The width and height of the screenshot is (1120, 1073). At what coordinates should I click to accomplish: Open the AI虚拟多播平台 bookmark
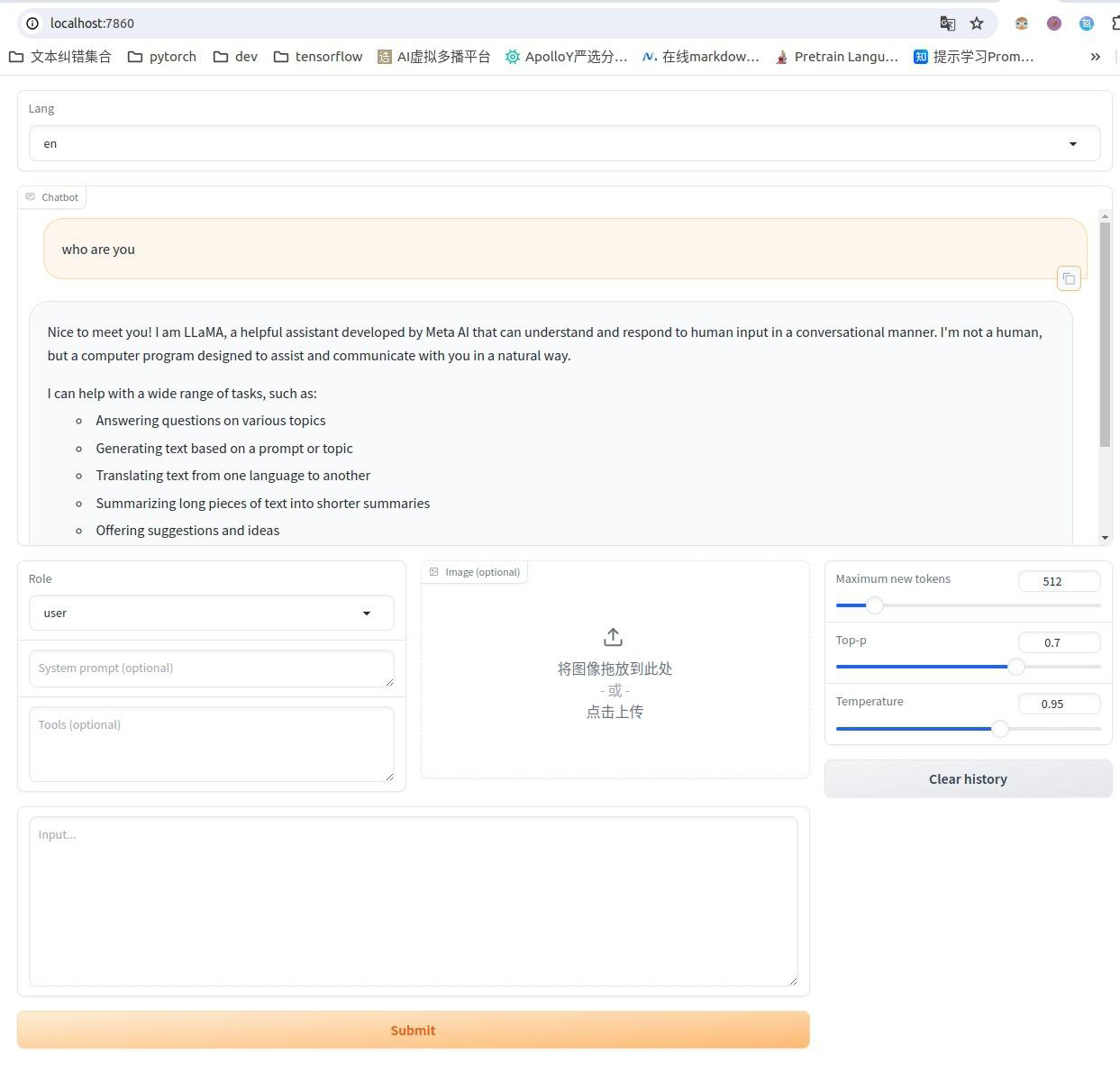click(x=434, y=57)
